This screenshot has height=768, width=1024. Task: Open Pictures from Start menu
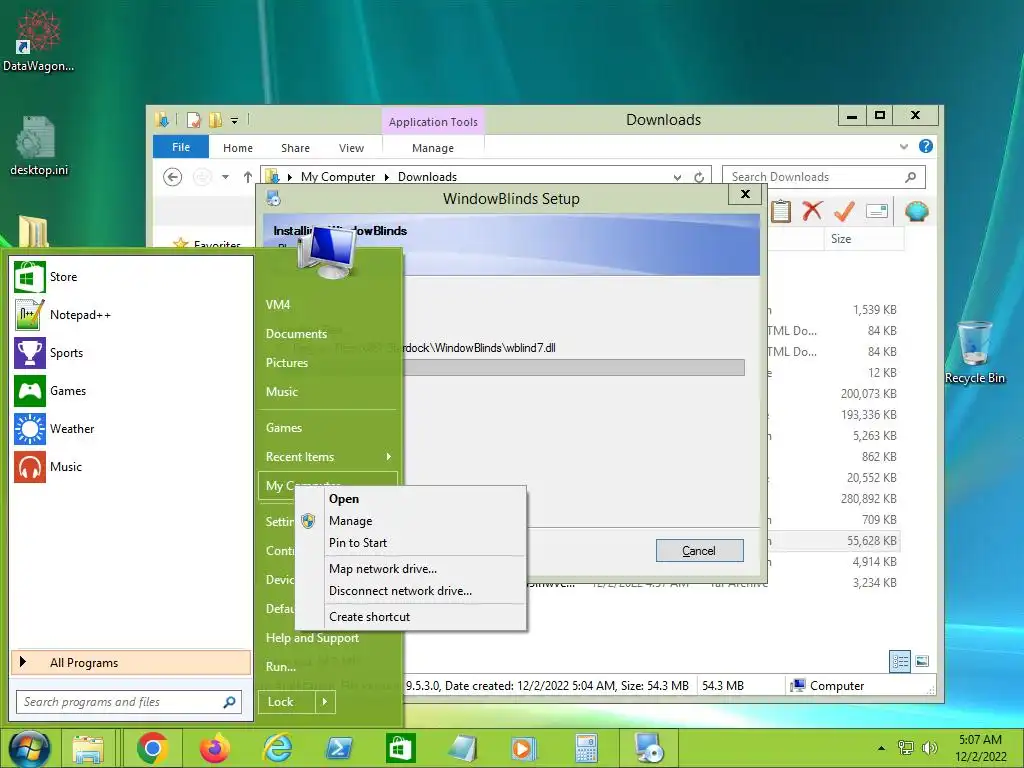pyautogui.click(x=287, y=362)
